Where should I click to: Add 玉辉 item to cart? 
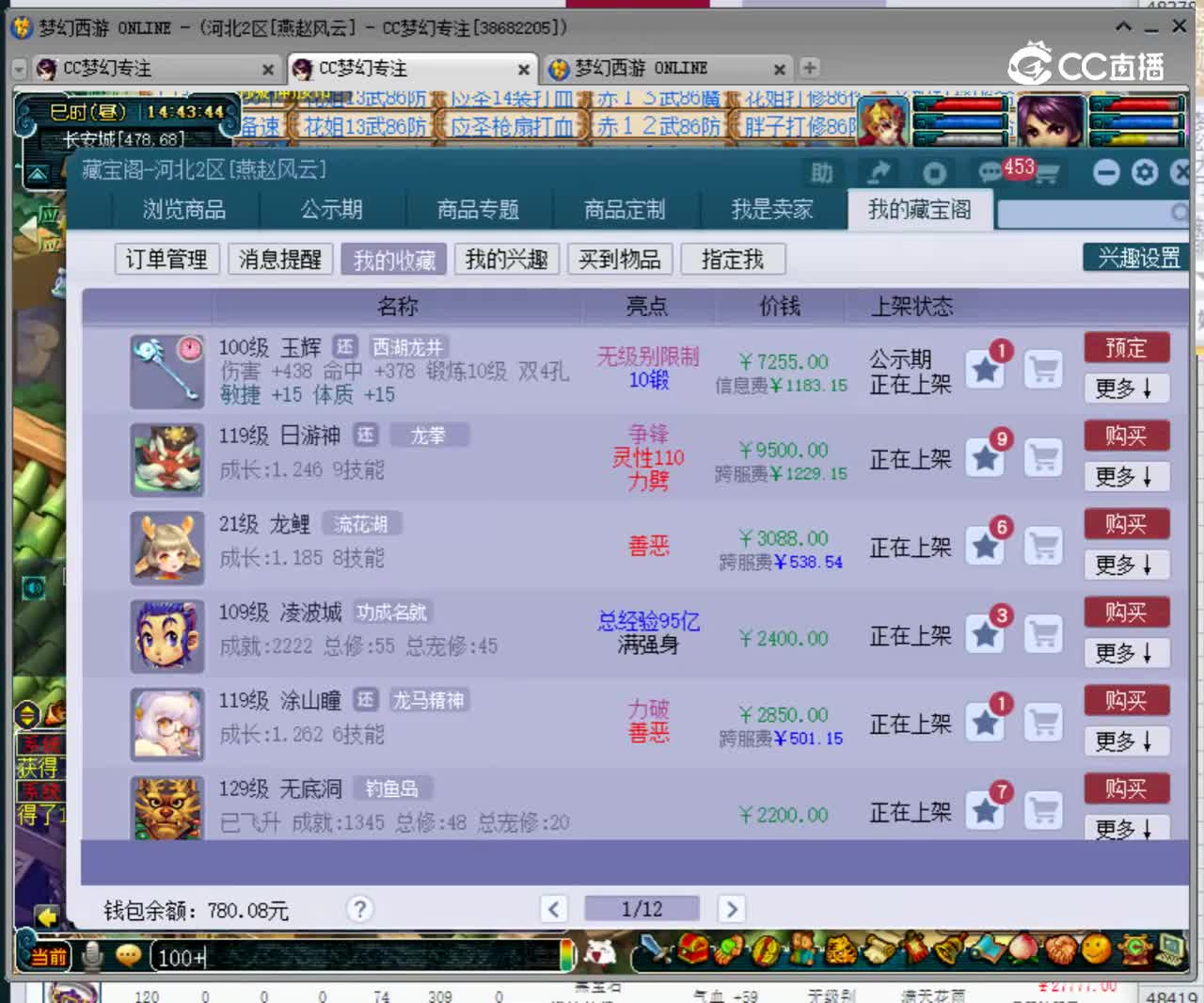click(1043, 370)
